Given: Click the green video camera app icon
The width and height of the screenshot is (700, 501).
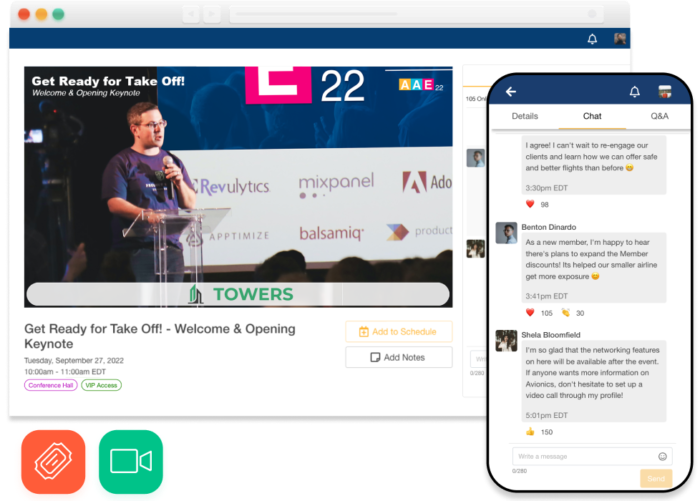Looking at the screenshot, I should (130, 461).
